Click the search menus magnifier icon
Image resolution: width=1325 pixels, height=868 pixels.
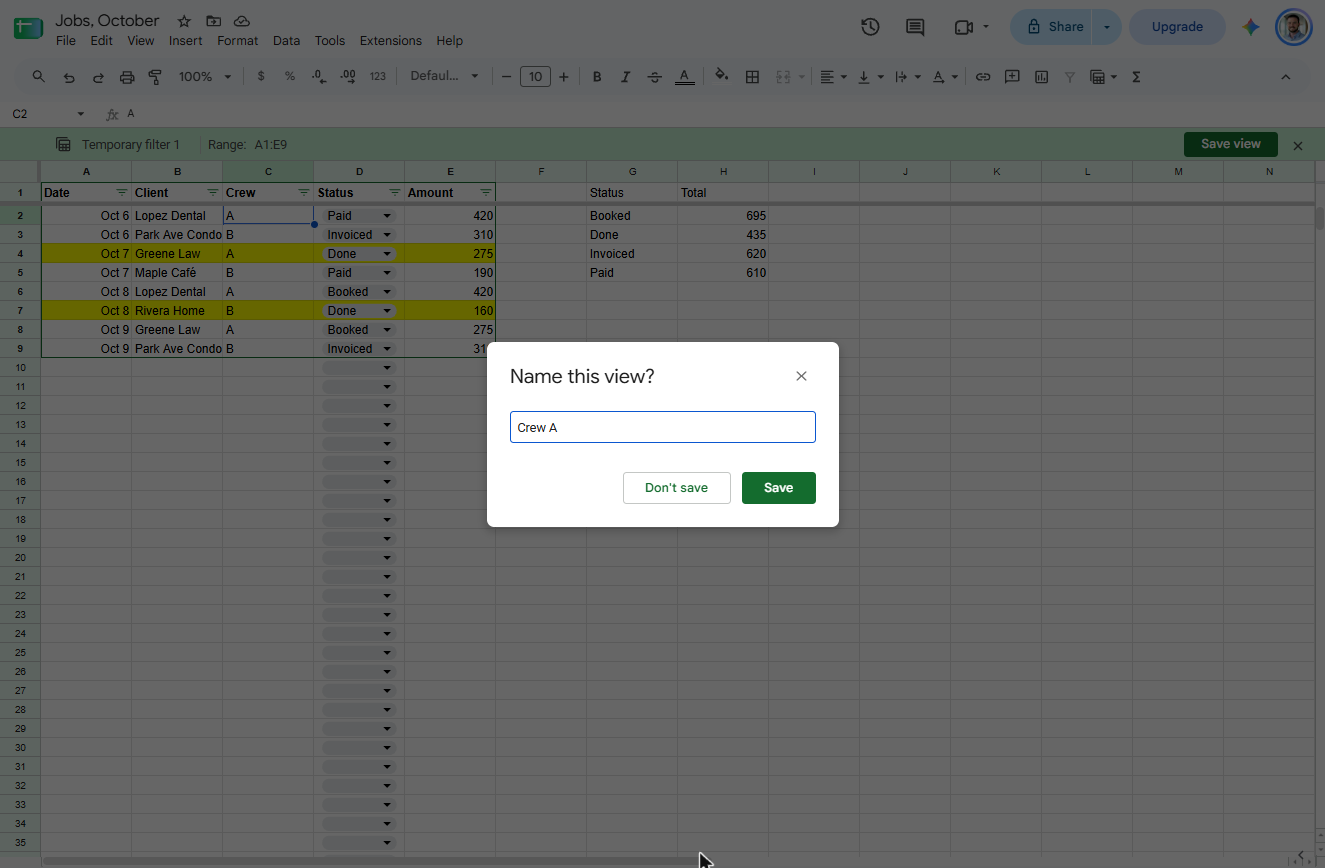click(39, 77)
